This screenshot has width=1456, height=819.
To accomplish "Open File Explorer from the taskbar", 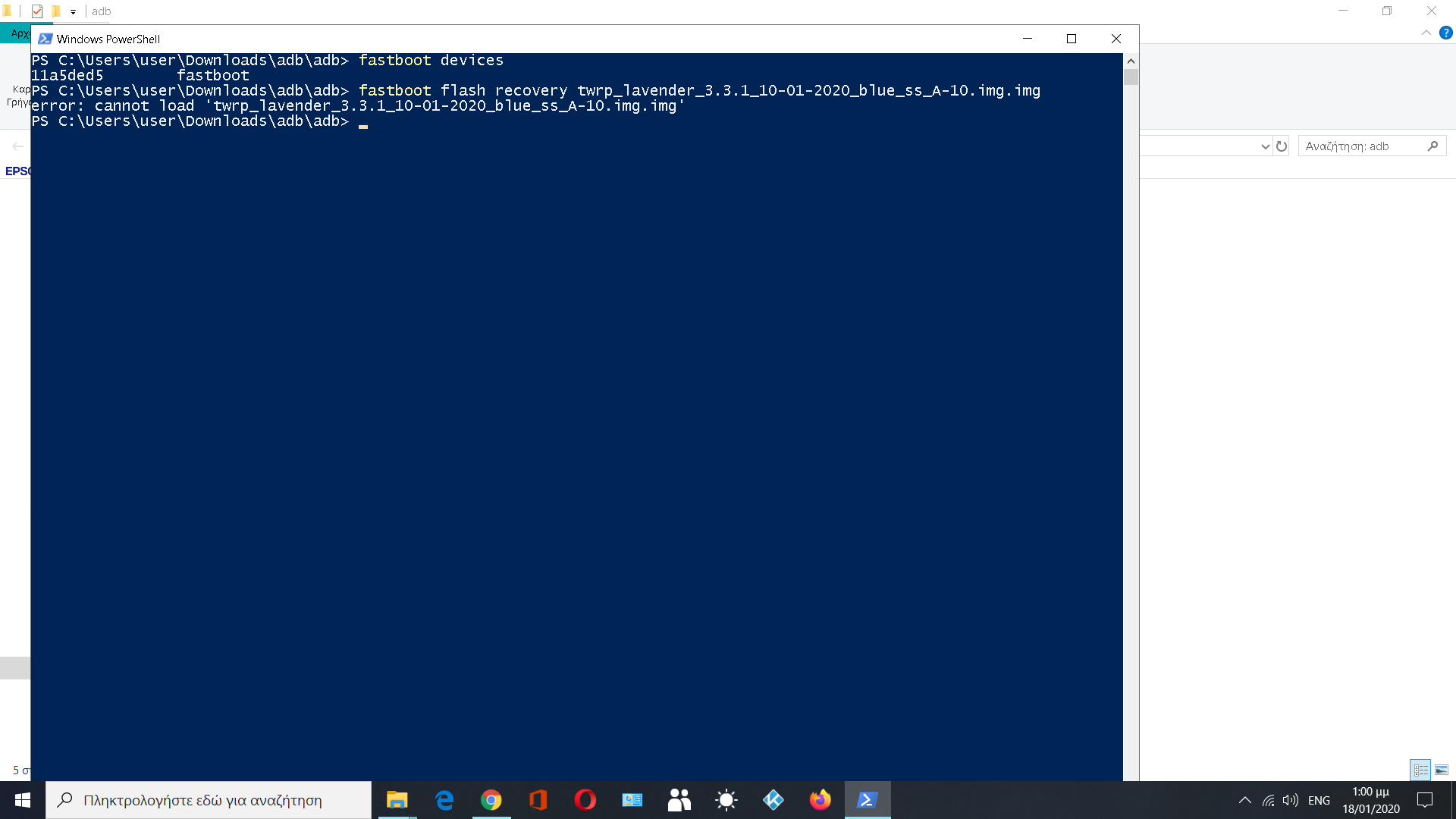I will pyautogui.click(x=397, y=800).
